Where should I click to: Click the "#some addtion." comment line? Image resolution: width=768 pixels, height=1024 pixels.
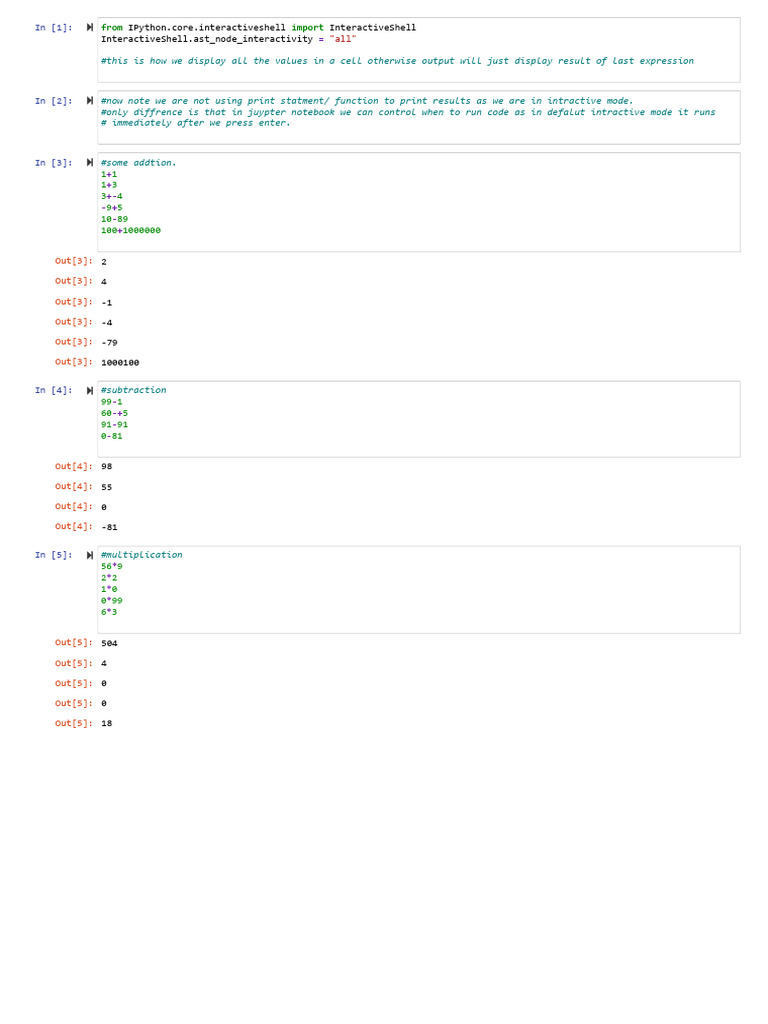[x=138, y=163]
